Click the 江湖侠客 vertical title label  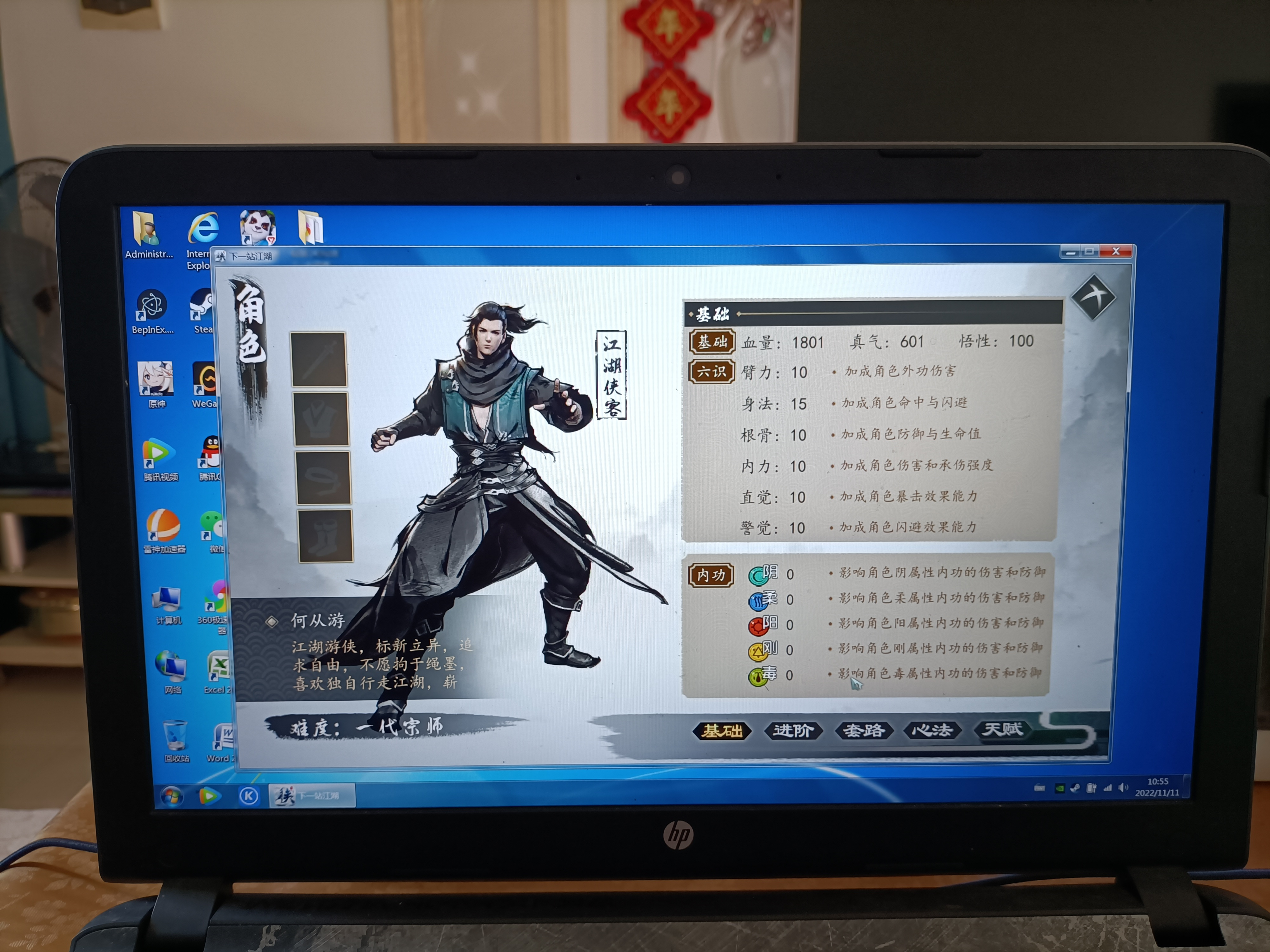[x=612, y=375]
